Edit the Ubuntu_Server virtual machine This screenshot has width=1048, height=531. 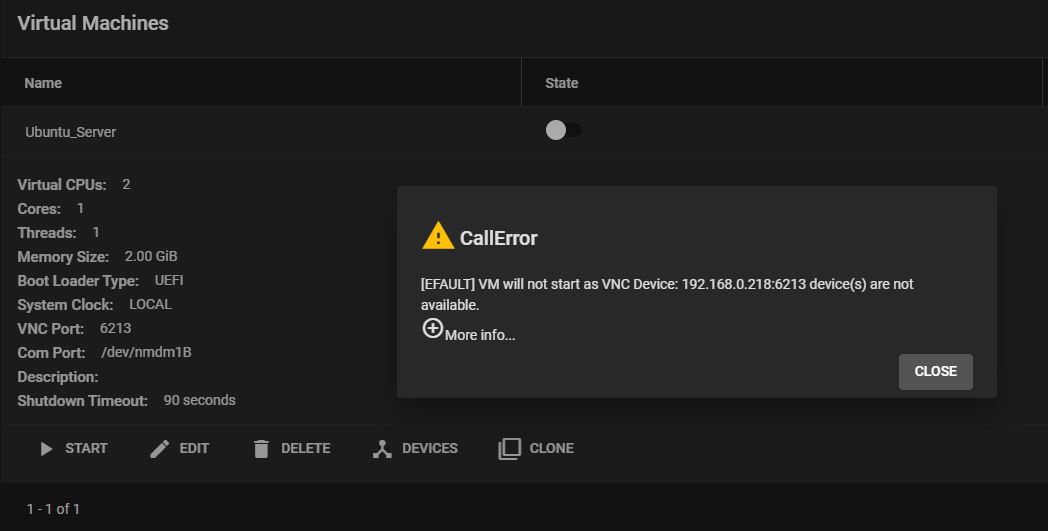pyautogui.click(x=180, y=449)
